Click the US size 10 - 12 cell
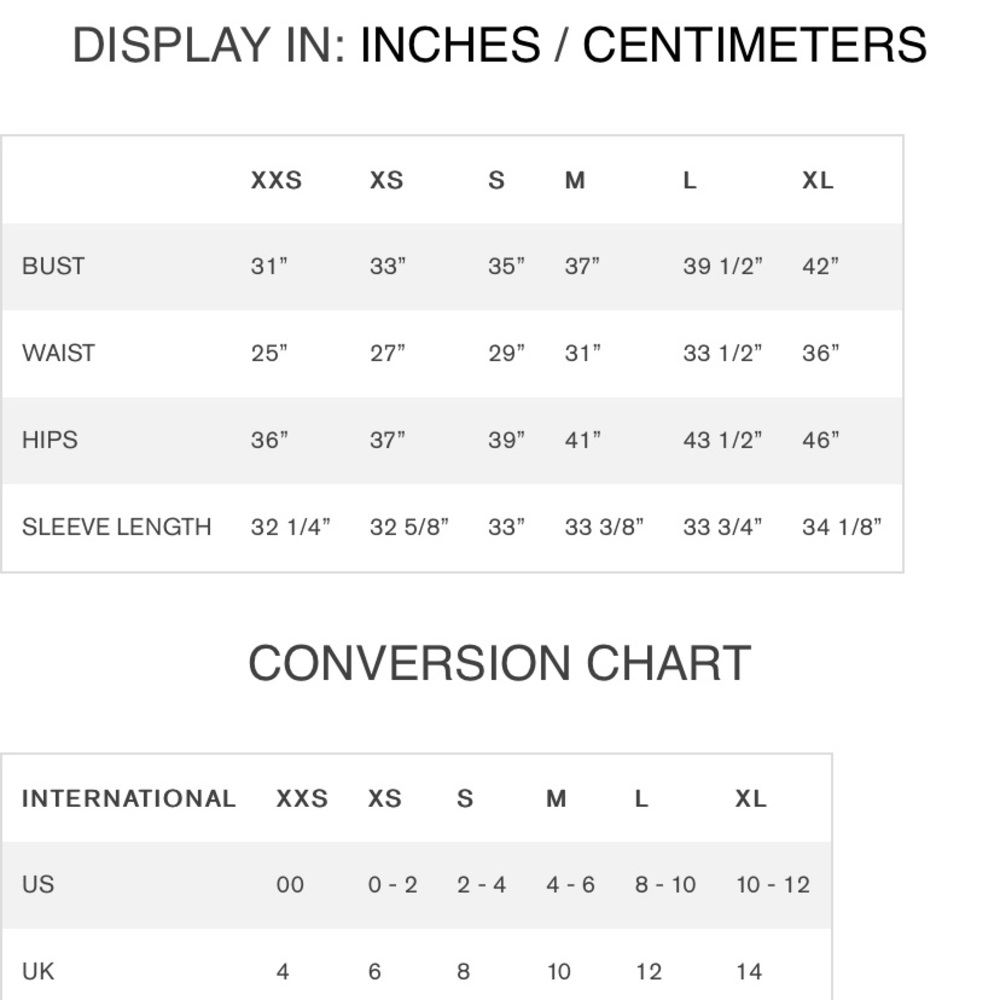 (x=773, y=885)
